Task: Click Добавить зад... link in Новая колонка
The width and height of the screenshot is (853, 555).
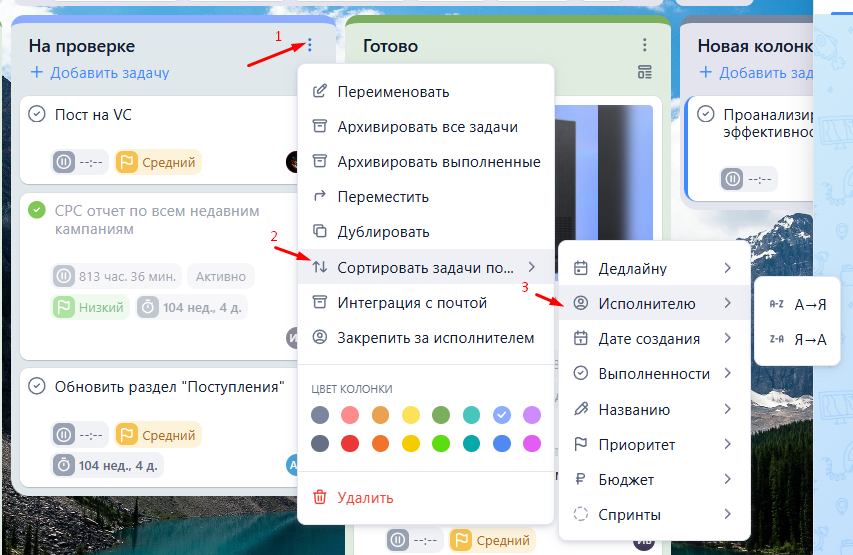Action: coord(756,72)
